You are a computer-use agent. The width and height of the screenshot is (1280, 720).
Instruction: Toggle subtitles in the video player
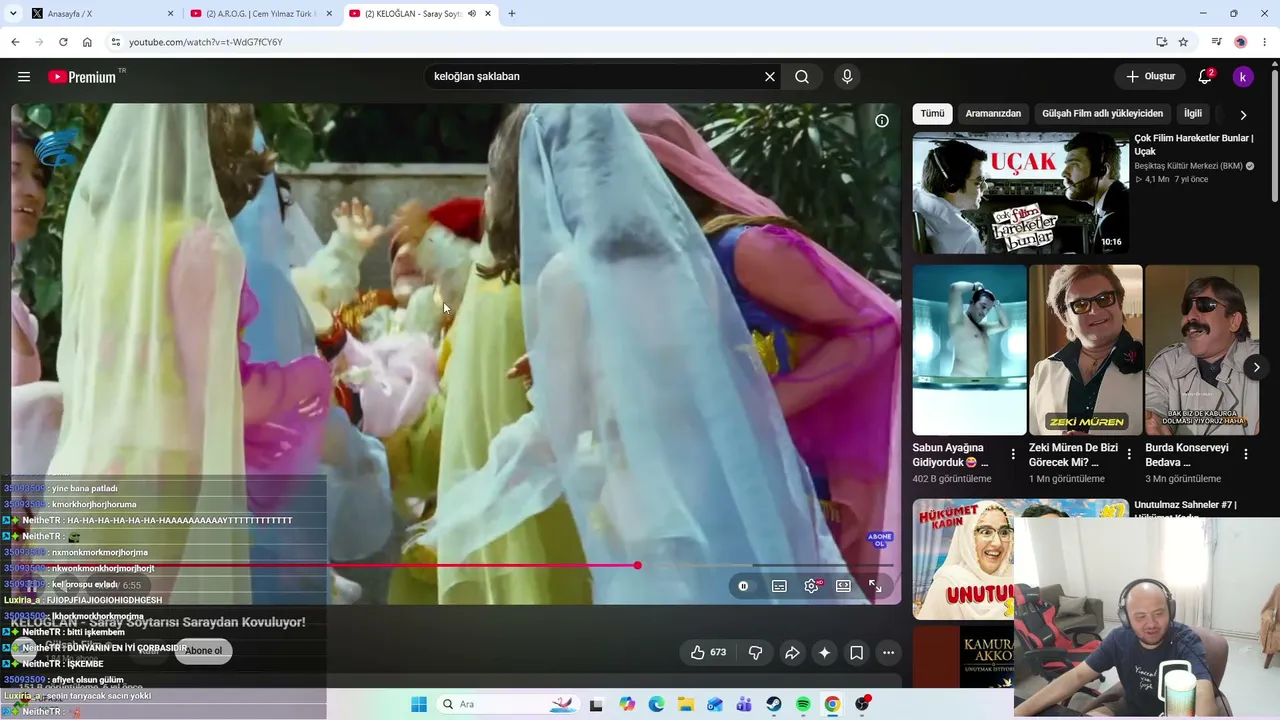click(x=779, y=586)
